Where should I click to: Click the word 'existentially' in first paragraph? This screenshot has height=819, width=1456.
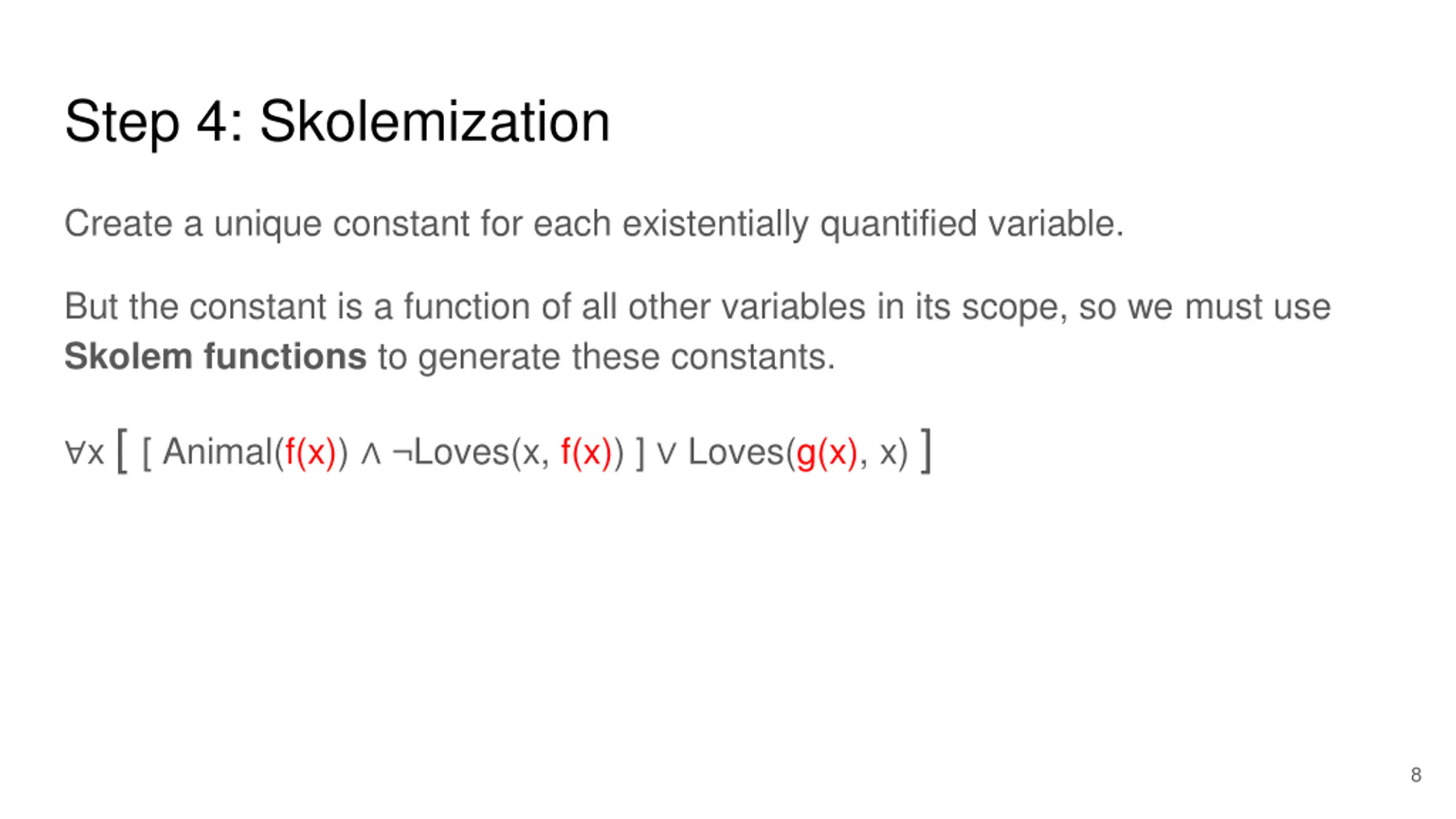(x=715, y=223)
